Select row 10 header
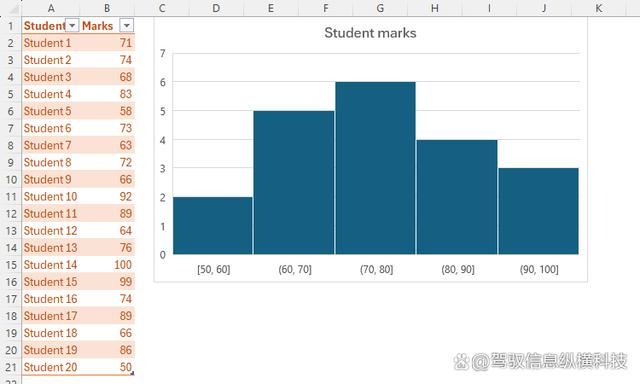 11,180
